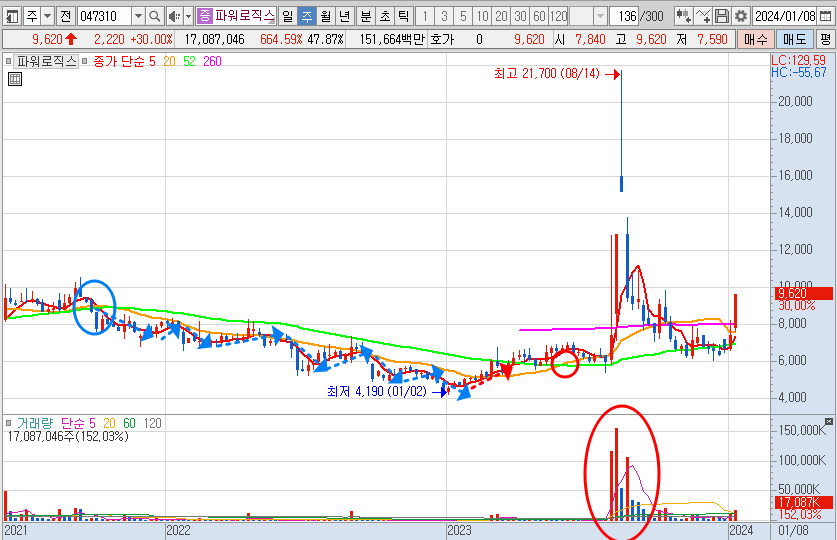Click the stock code field 047310
Screen dimensions: 837x540
tap(104, 16)
